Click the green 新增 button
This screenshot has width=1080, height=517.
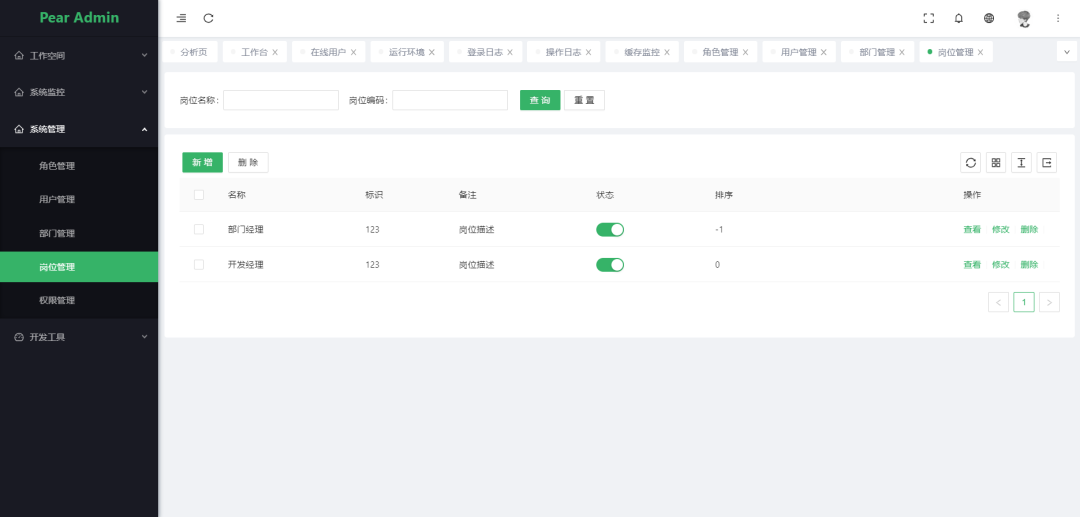click(x=202, y=162)
